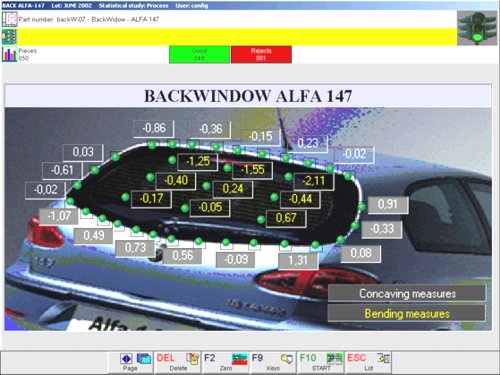Click the red Rejects count box

point(261,54)
